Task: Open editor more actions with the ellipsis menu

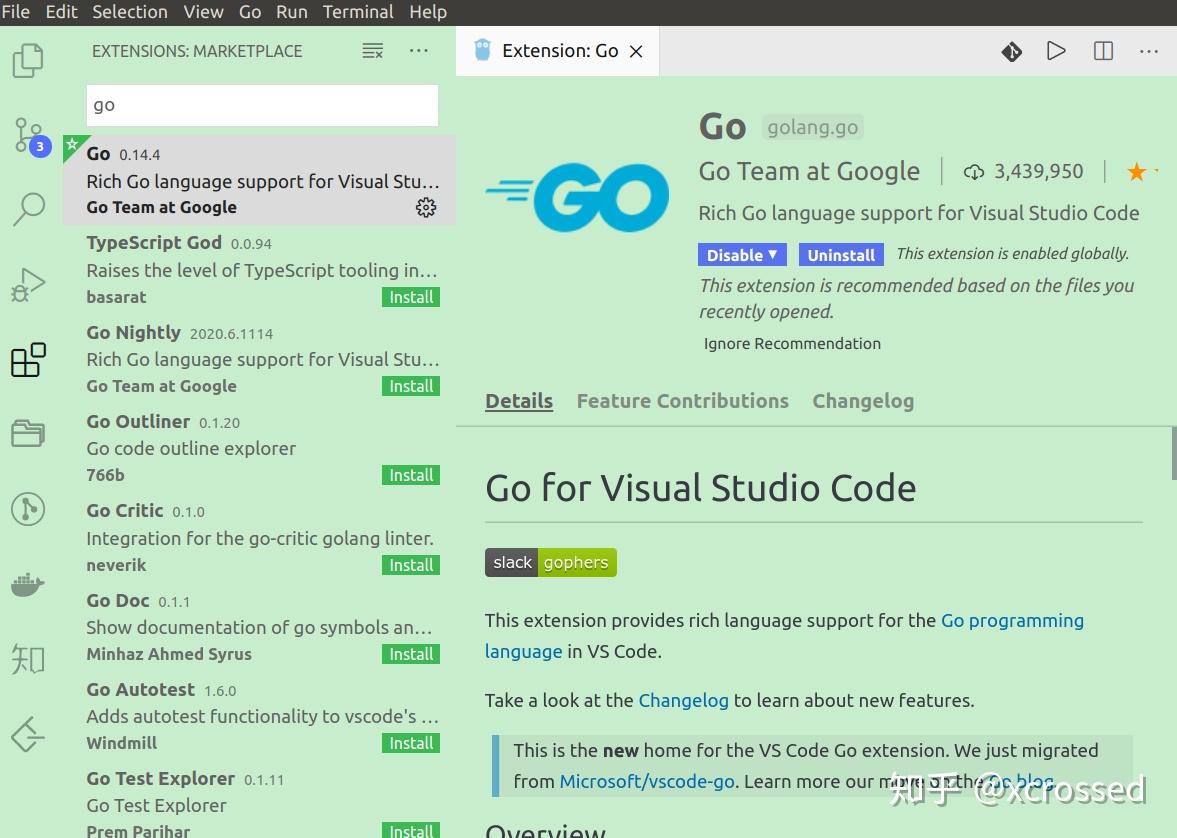Action: tap(1148, 51)
